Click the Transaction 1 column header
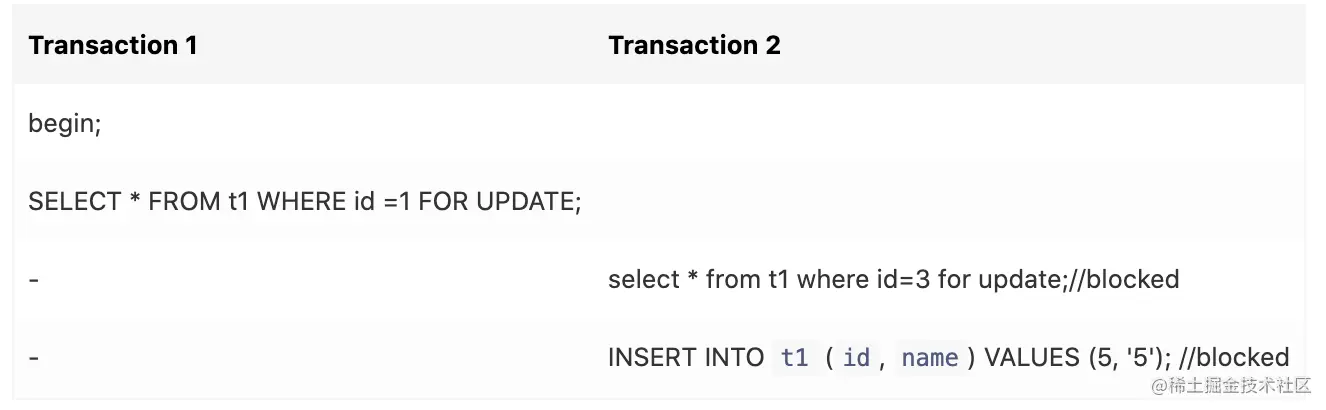Viewport: 1326px width, 410px height. (112, 45)
